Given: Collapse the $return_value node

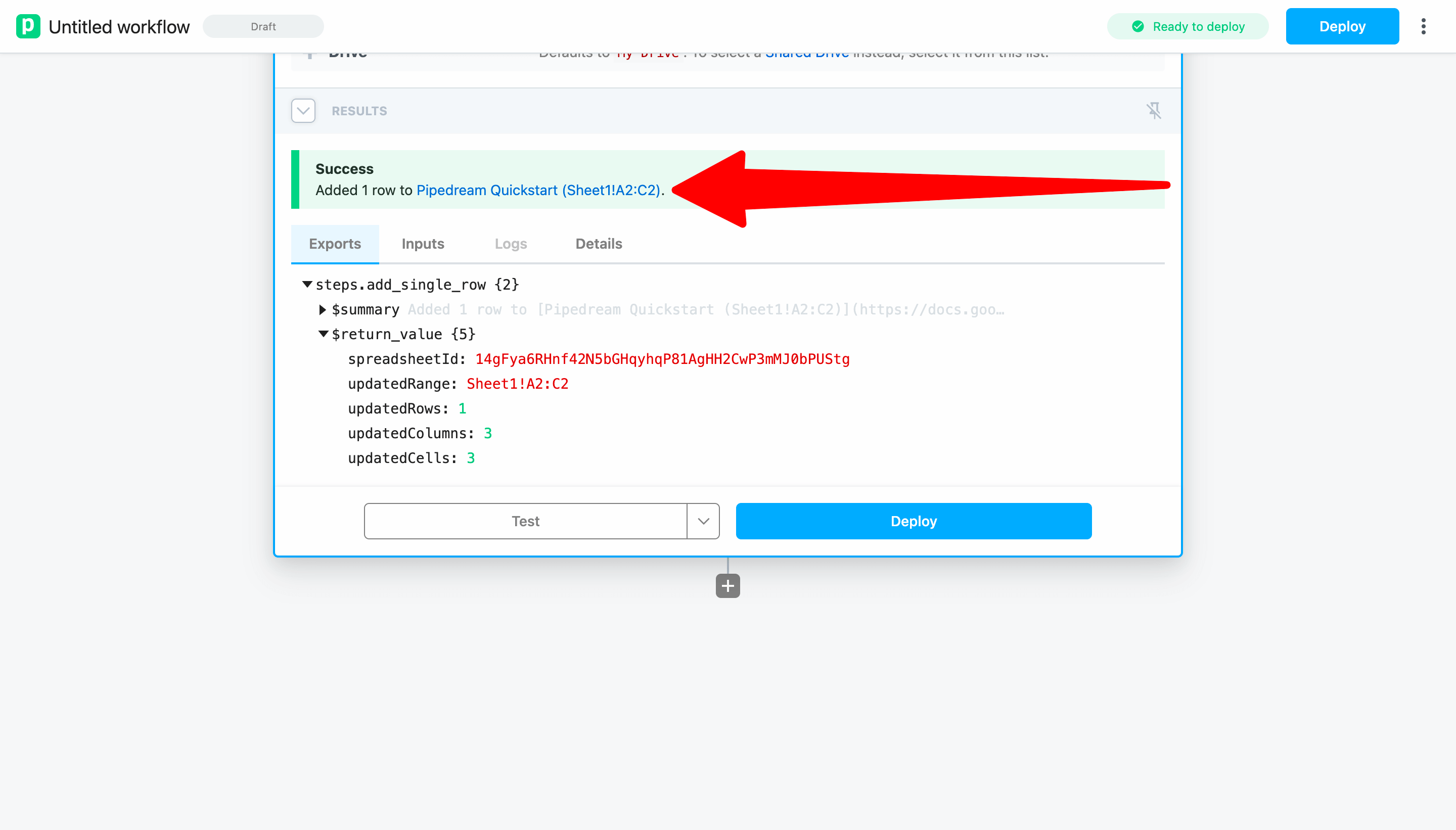Looking at the screenshot, I should click(323, 334).
